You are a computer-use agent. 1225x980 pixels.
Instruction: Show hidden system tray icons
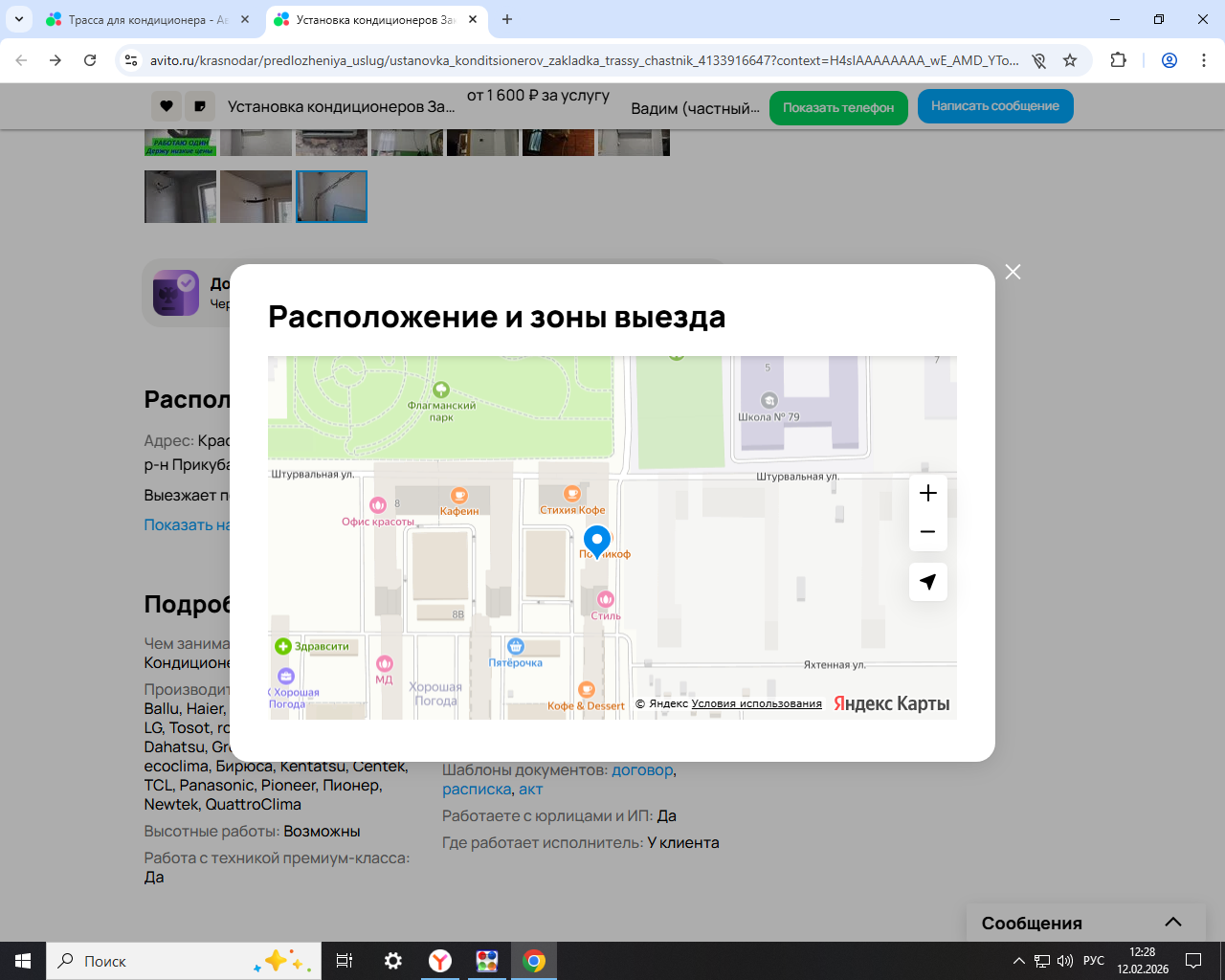point(1018,961)
